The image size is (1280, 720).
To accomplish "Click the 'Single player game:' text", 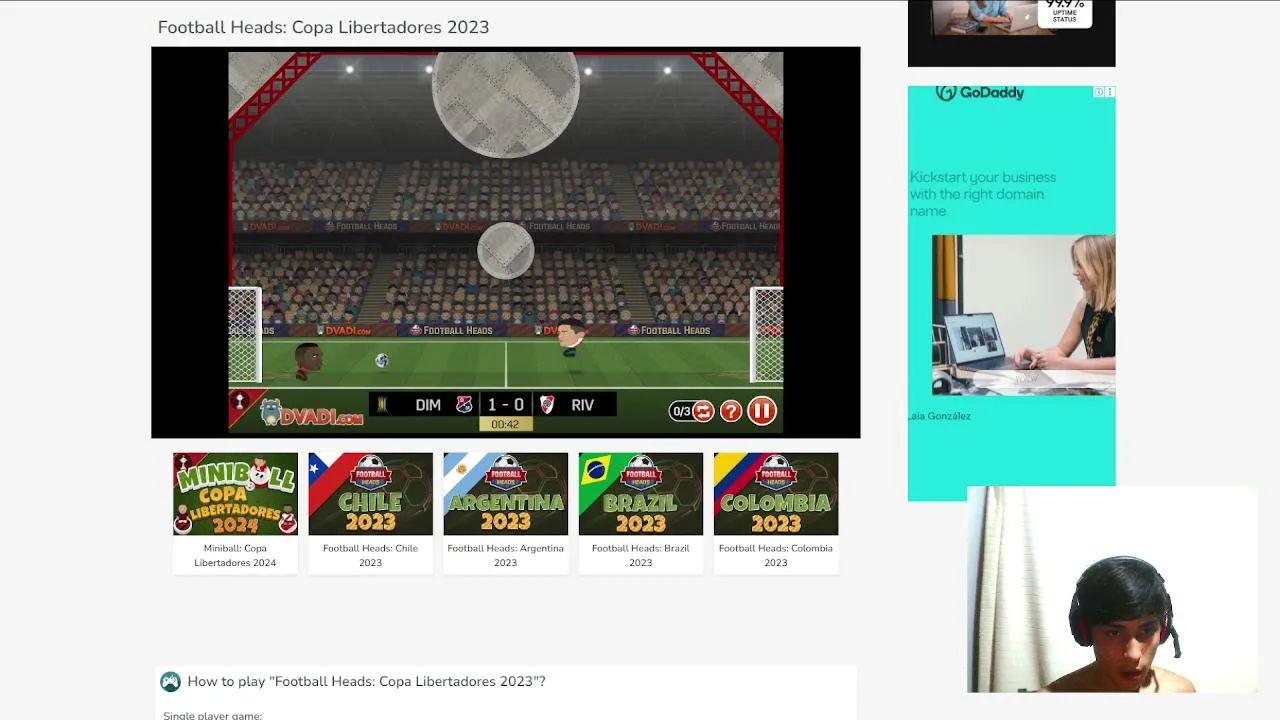I will (x=212, y=715).
